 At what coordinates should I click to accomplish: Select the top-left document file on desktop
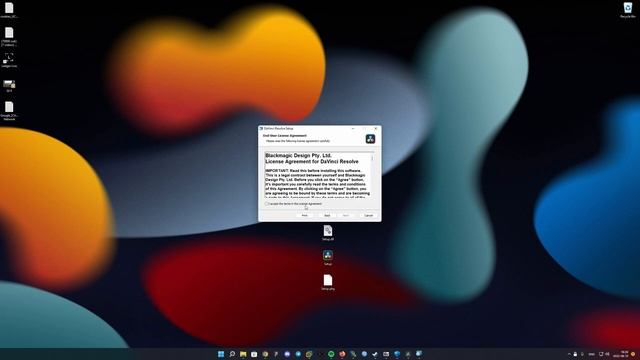tap(9, 10)
